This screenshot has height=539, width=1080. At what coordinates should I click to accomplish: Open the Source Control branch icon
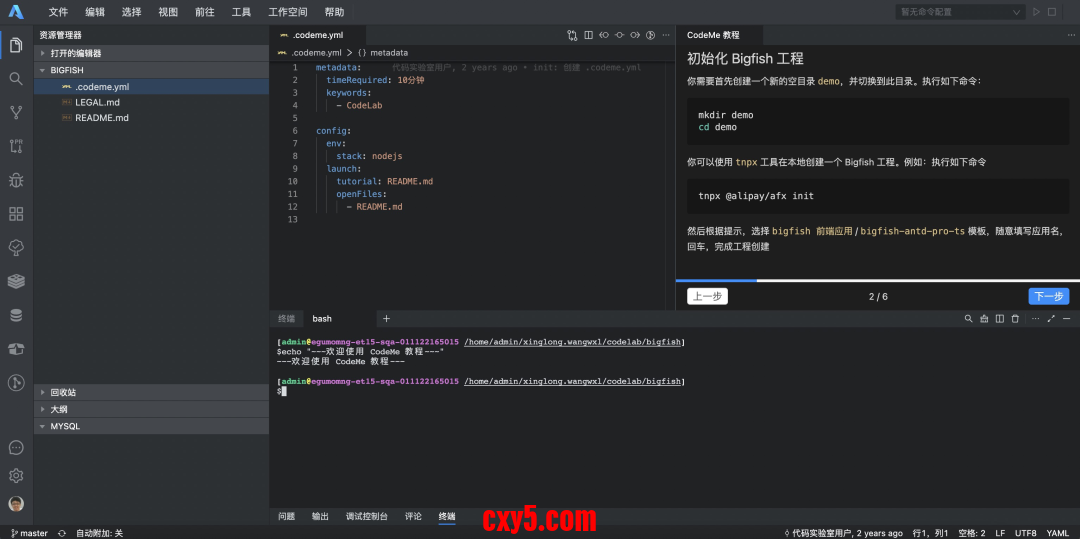[x=16, y=112]
